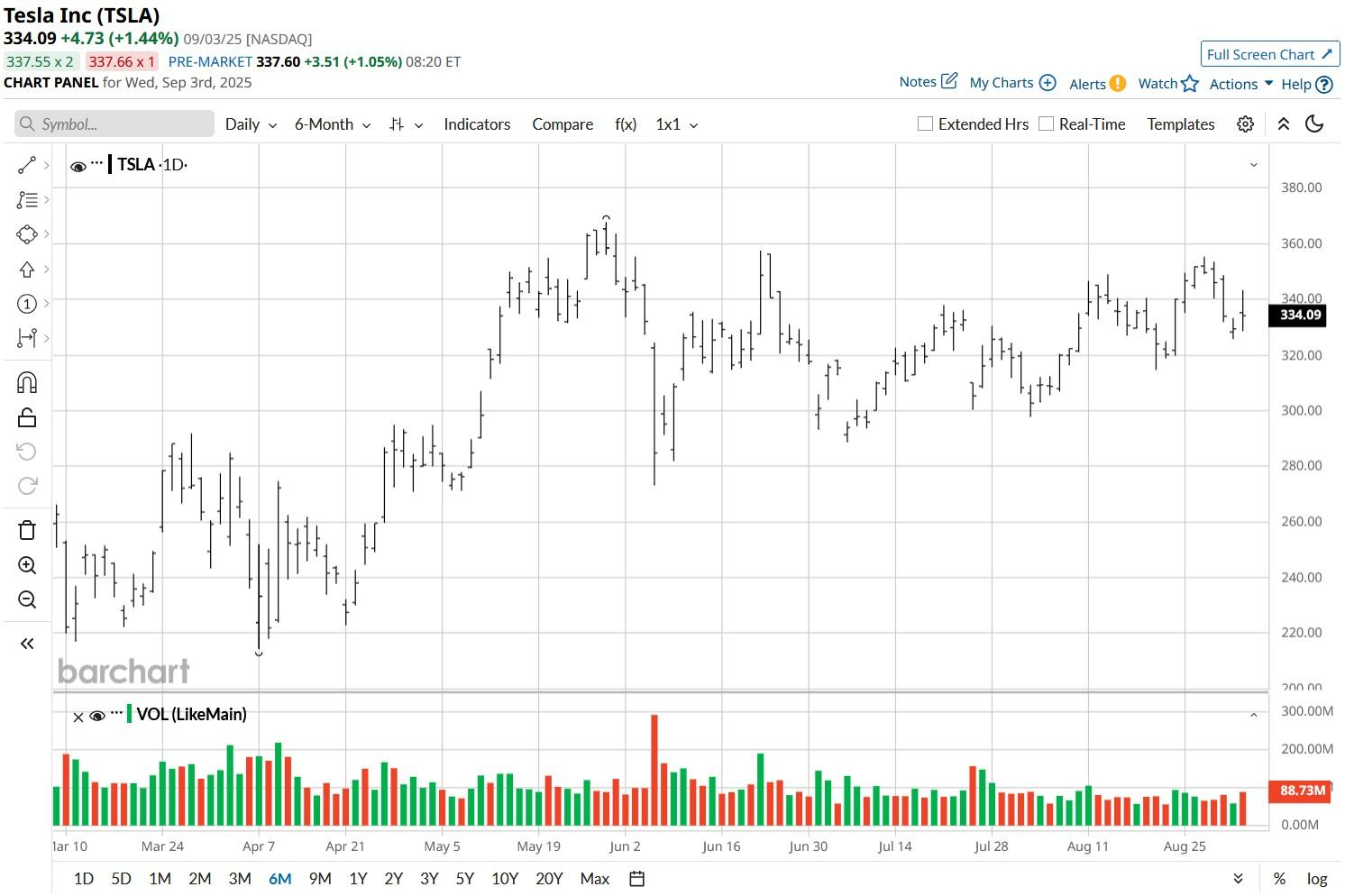Open VOL indicator more options

[116, 713]
